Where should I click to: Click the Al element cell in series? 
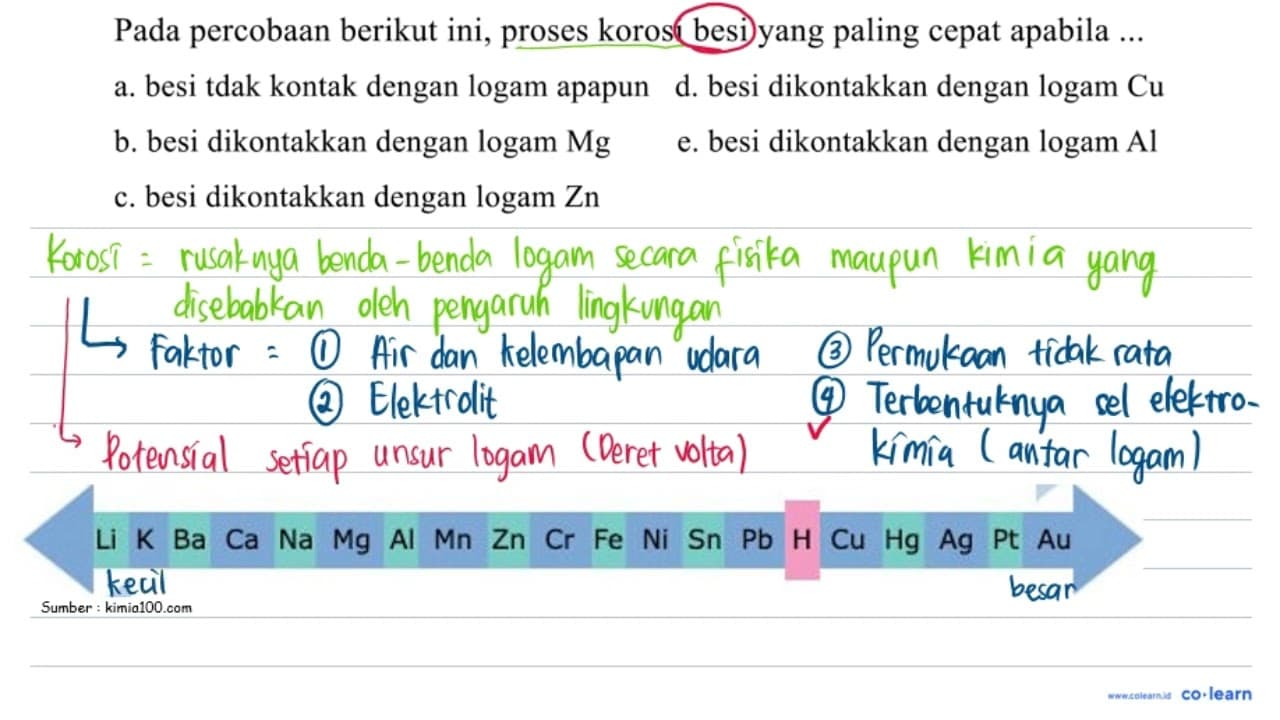coord(402,540)
